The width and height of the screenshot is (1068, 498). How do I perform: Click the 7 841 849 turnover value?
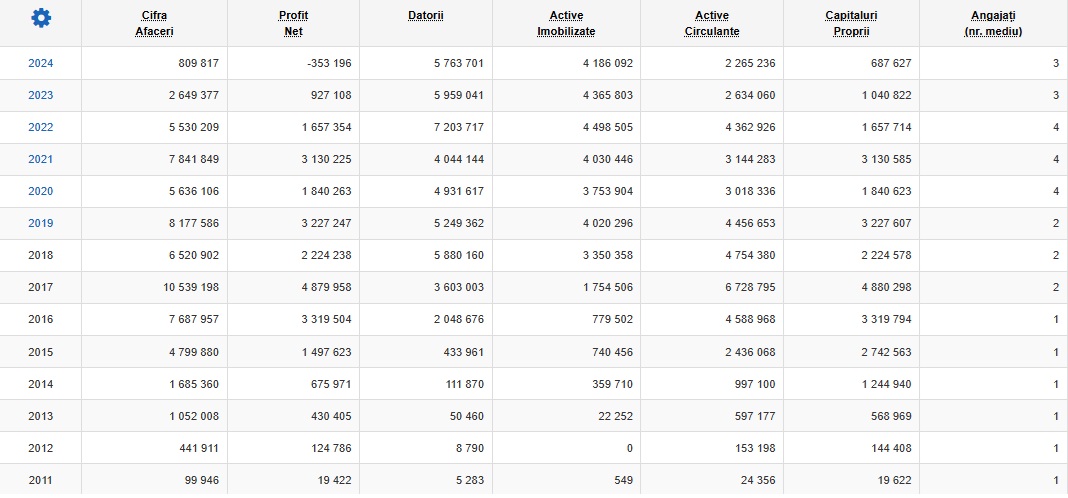pyautogui.click(x=193, y=159)
